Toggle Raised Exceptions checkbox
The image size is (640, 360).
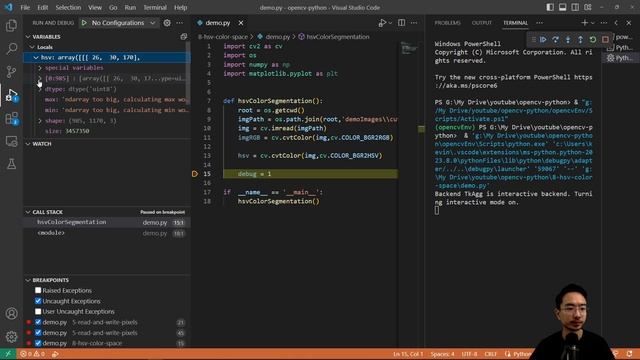tap(38, 290)
